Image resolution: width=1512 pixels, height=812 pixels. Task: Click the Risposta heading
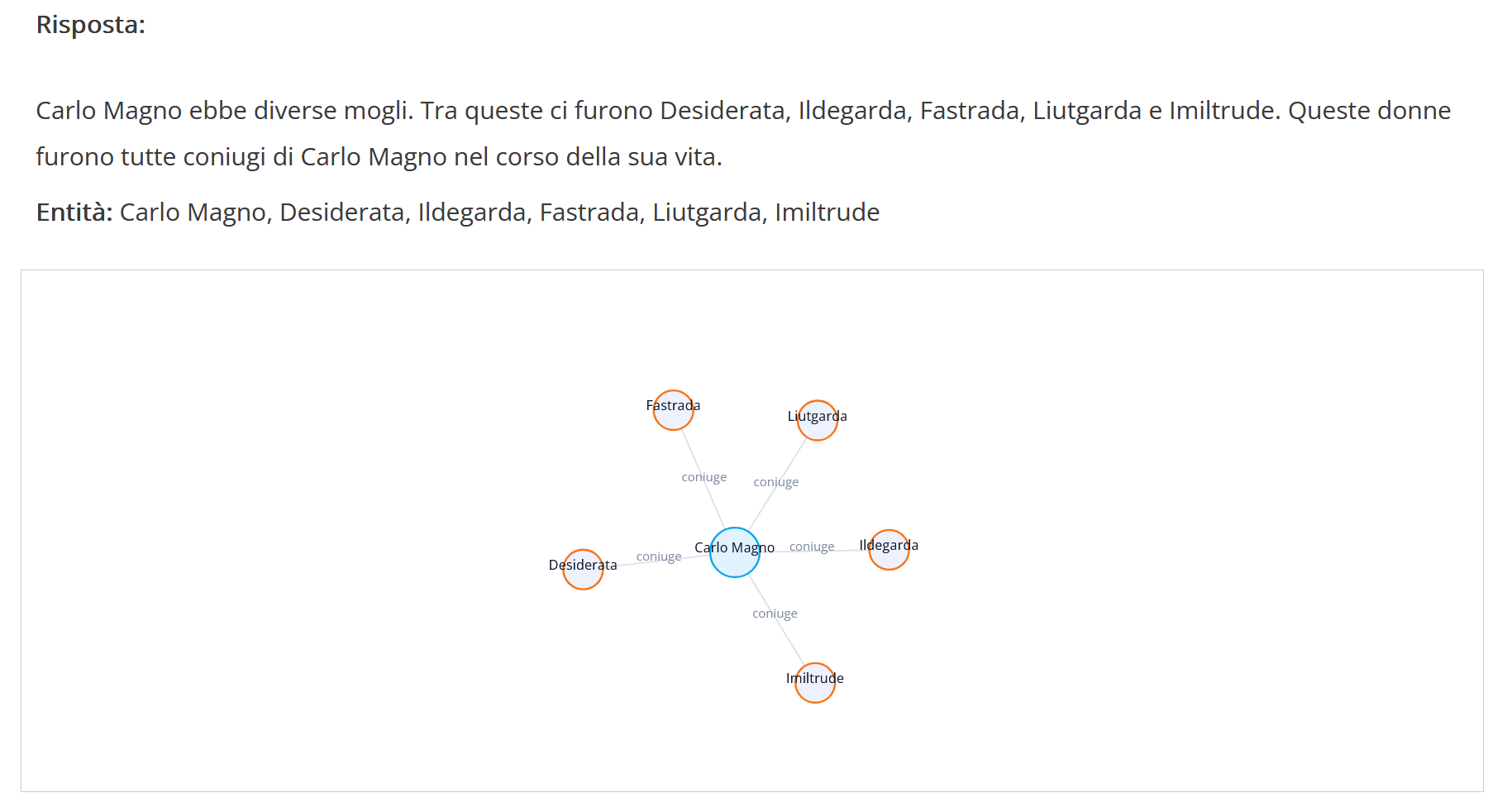pyautogui.click(x=90, y=25)
